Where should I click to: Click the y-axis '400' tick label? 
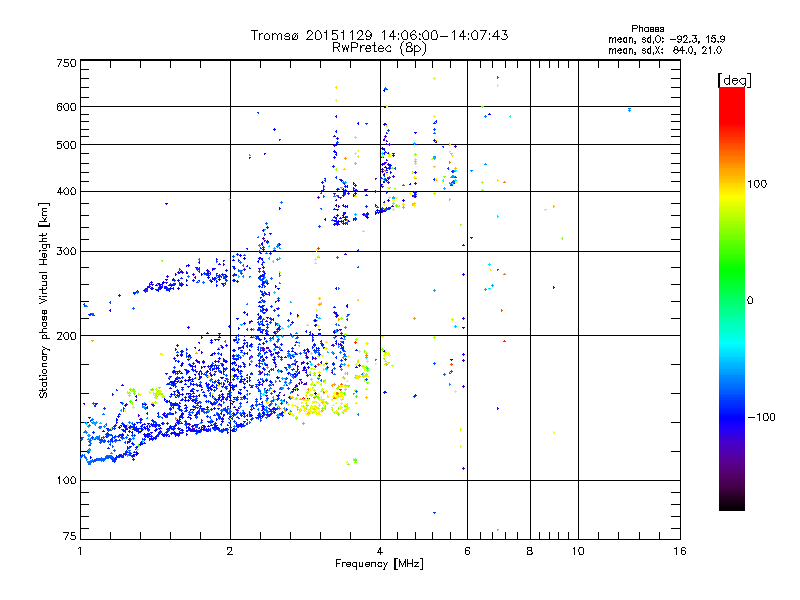66,192
